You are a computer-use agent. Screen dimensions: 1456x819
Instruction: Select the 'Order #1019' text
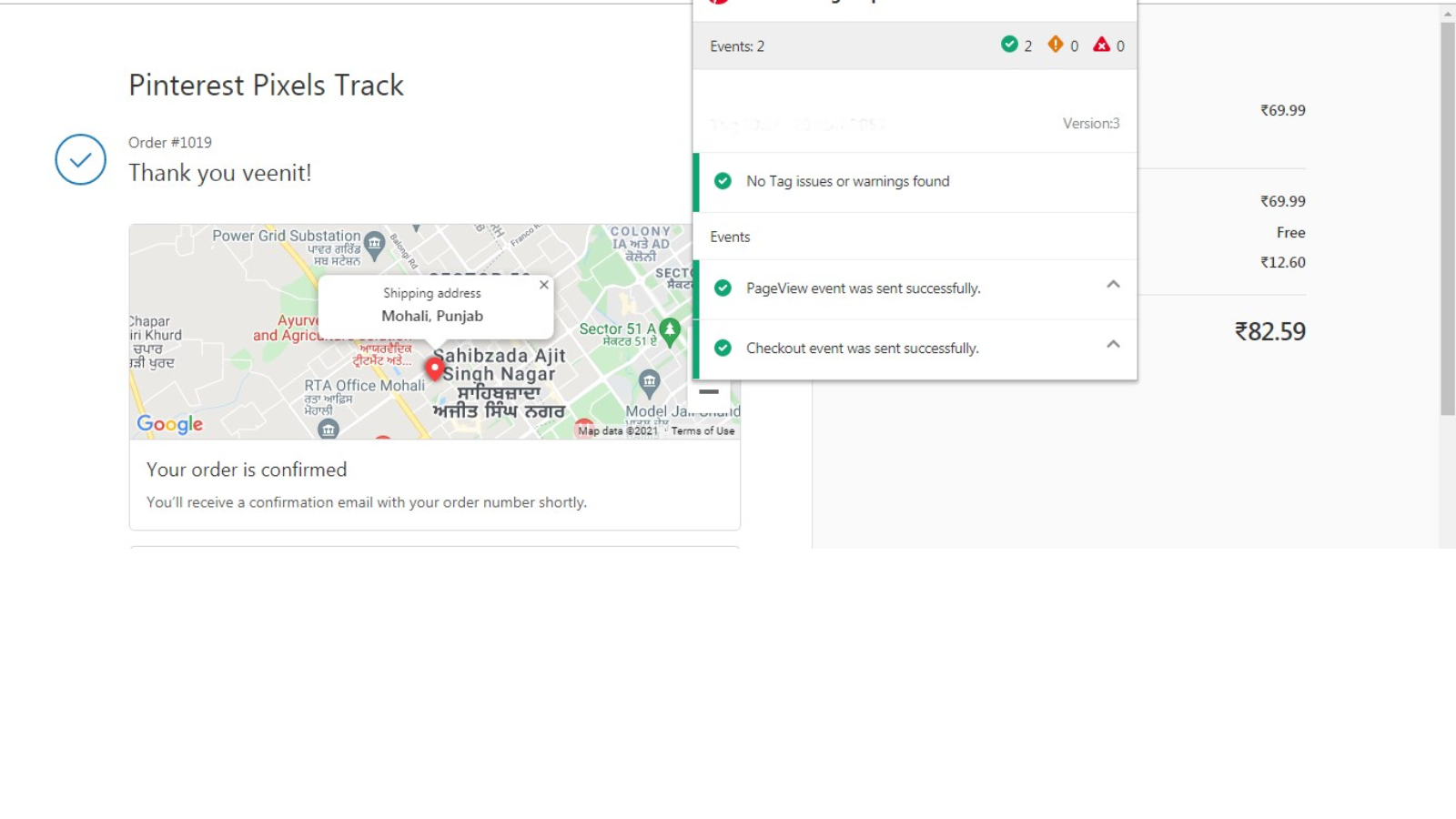[x=170, y=143]
